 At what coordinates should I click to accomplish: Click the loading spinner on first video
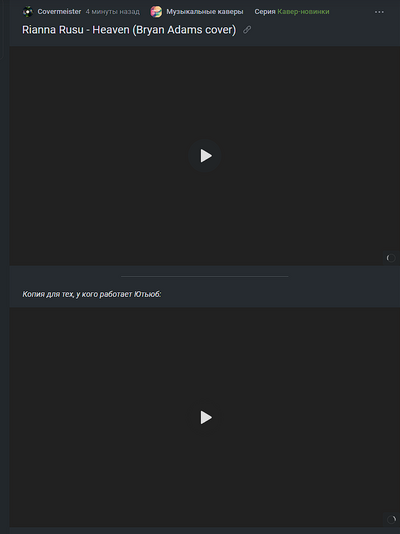click(x=391, y=258)
